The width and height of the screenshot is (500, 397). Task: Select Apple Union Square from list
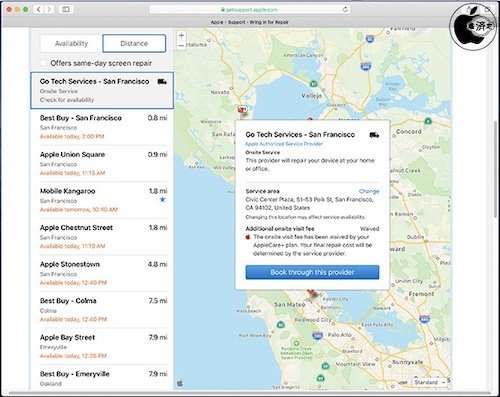[104, 164]
